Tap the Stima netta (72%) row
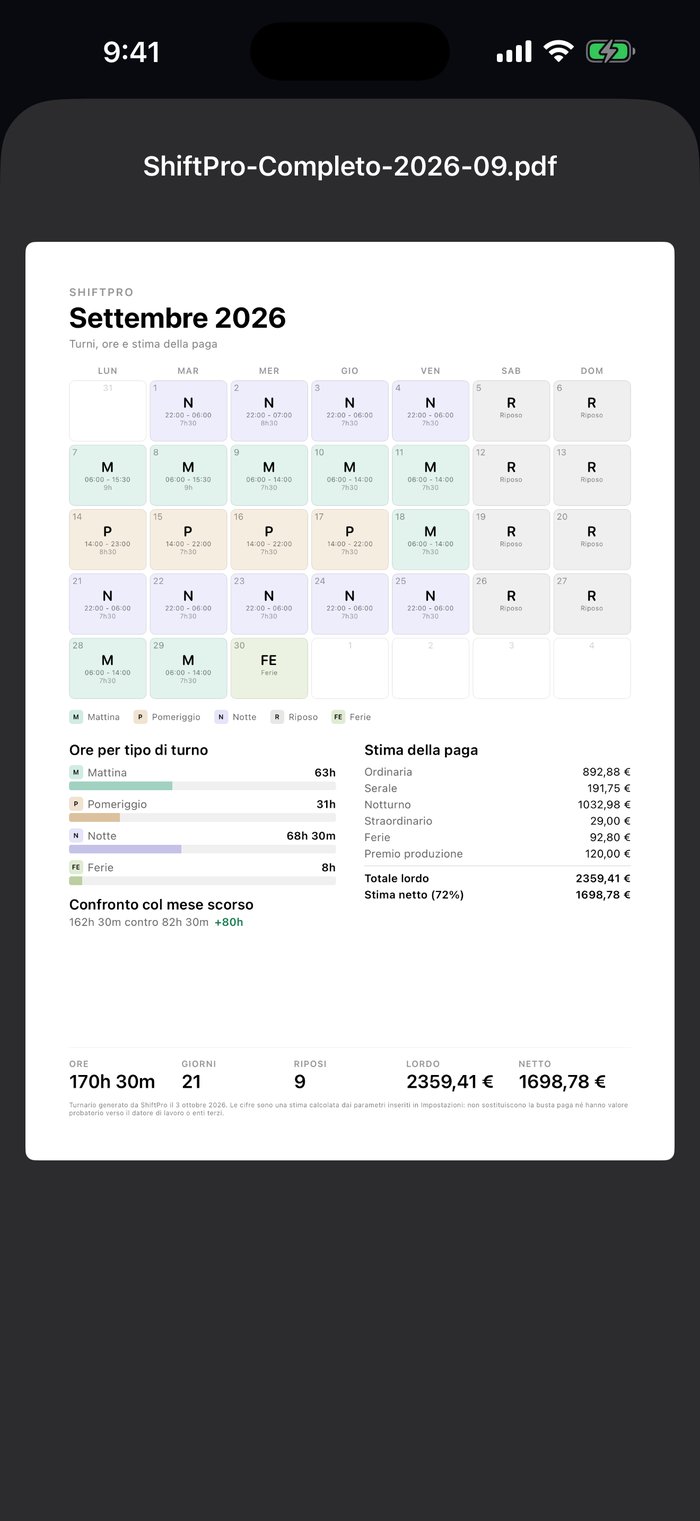The width and height of the screenshot is (700, 1521). click(x=497, y=895)
